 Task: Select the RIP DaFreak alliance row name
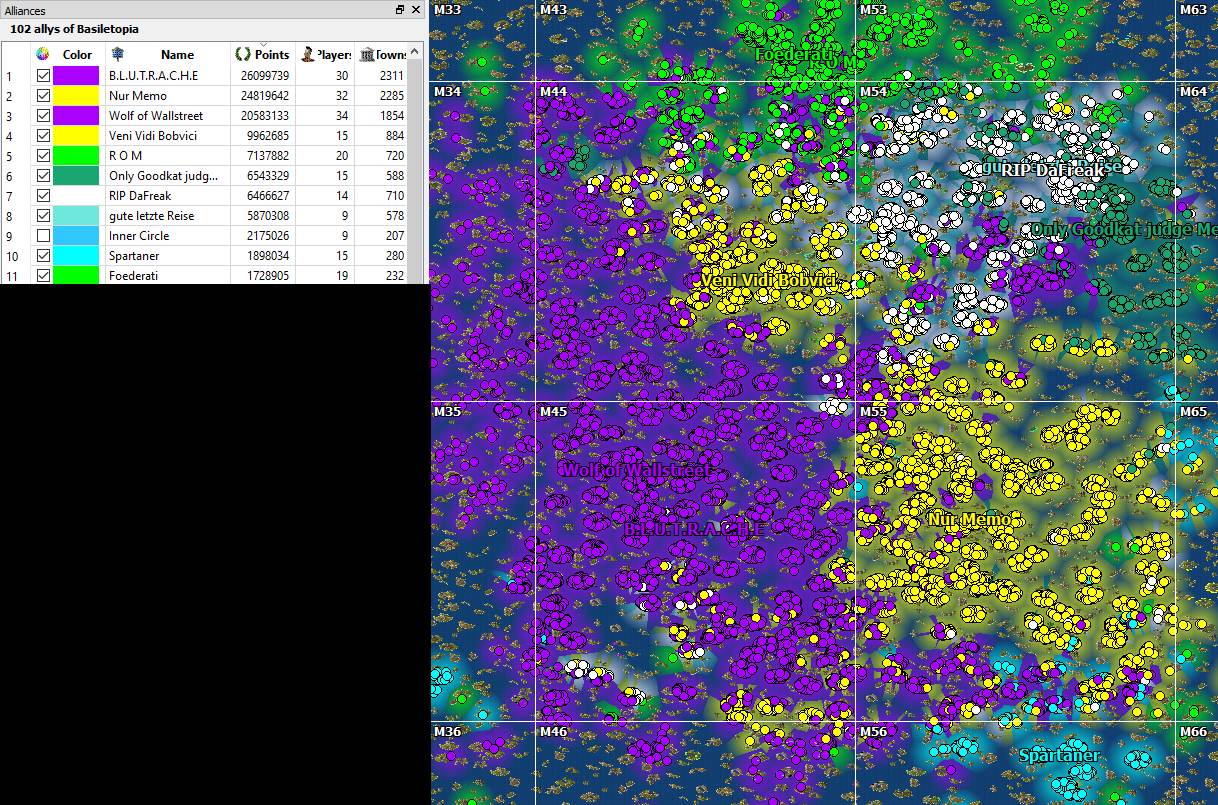click(140, 196)
